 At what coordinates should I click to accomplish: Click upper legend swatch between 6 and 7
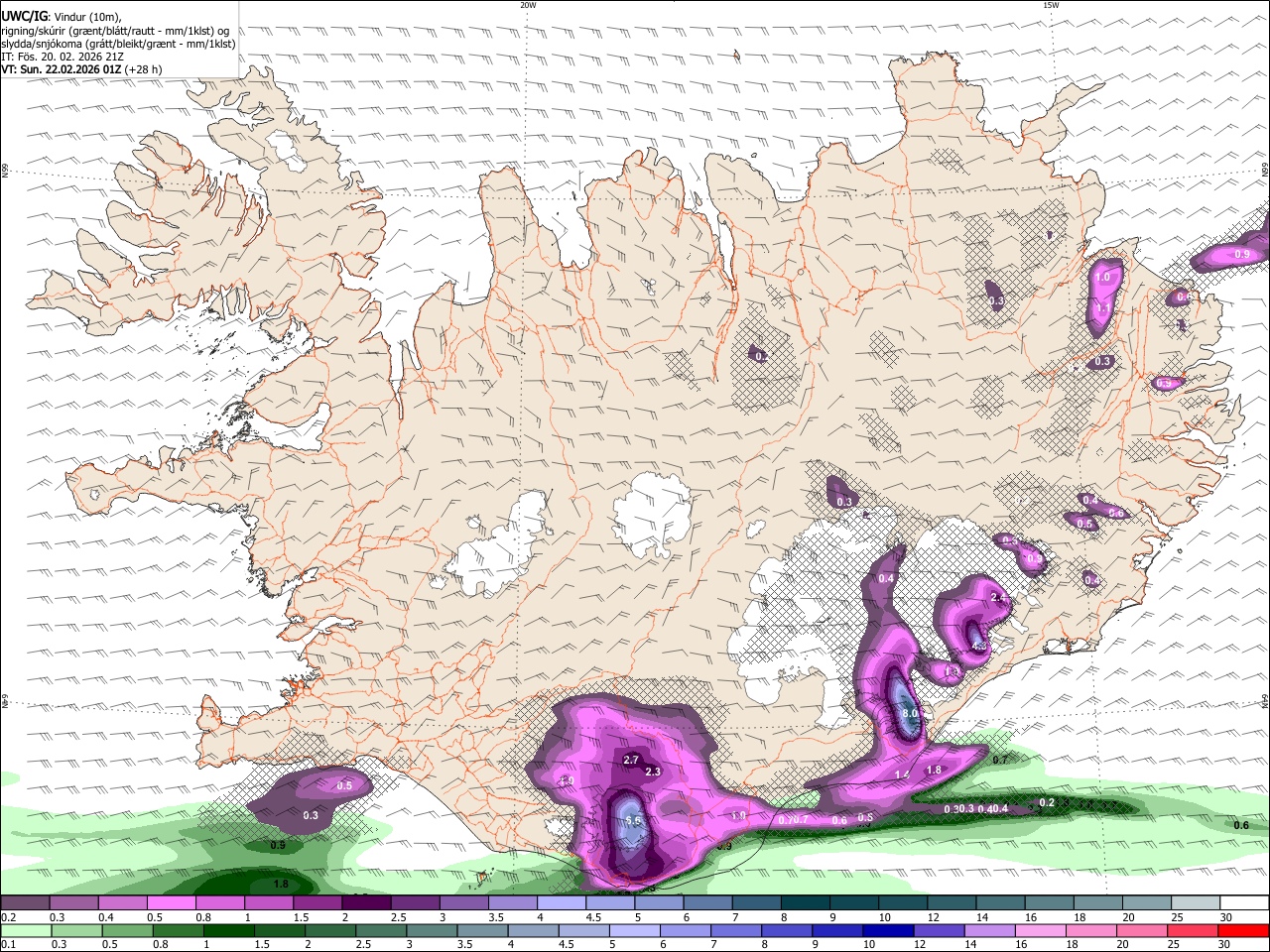coord(708,903)
